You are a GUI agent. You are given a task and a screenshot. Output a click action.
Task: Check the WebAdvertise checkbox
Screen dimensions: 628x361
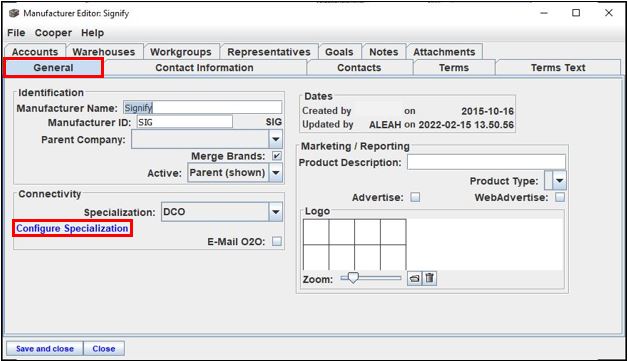point(560,197)
